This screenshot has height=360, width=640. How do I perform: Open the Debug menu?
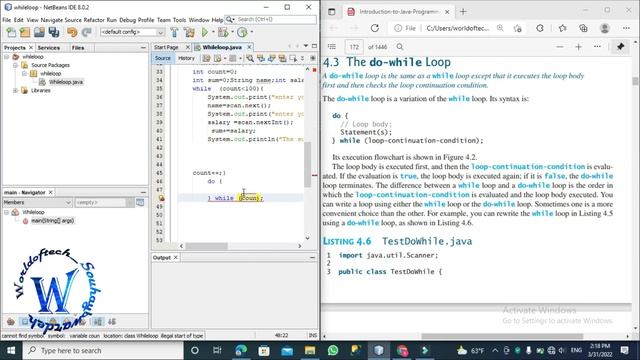(127, 20)
